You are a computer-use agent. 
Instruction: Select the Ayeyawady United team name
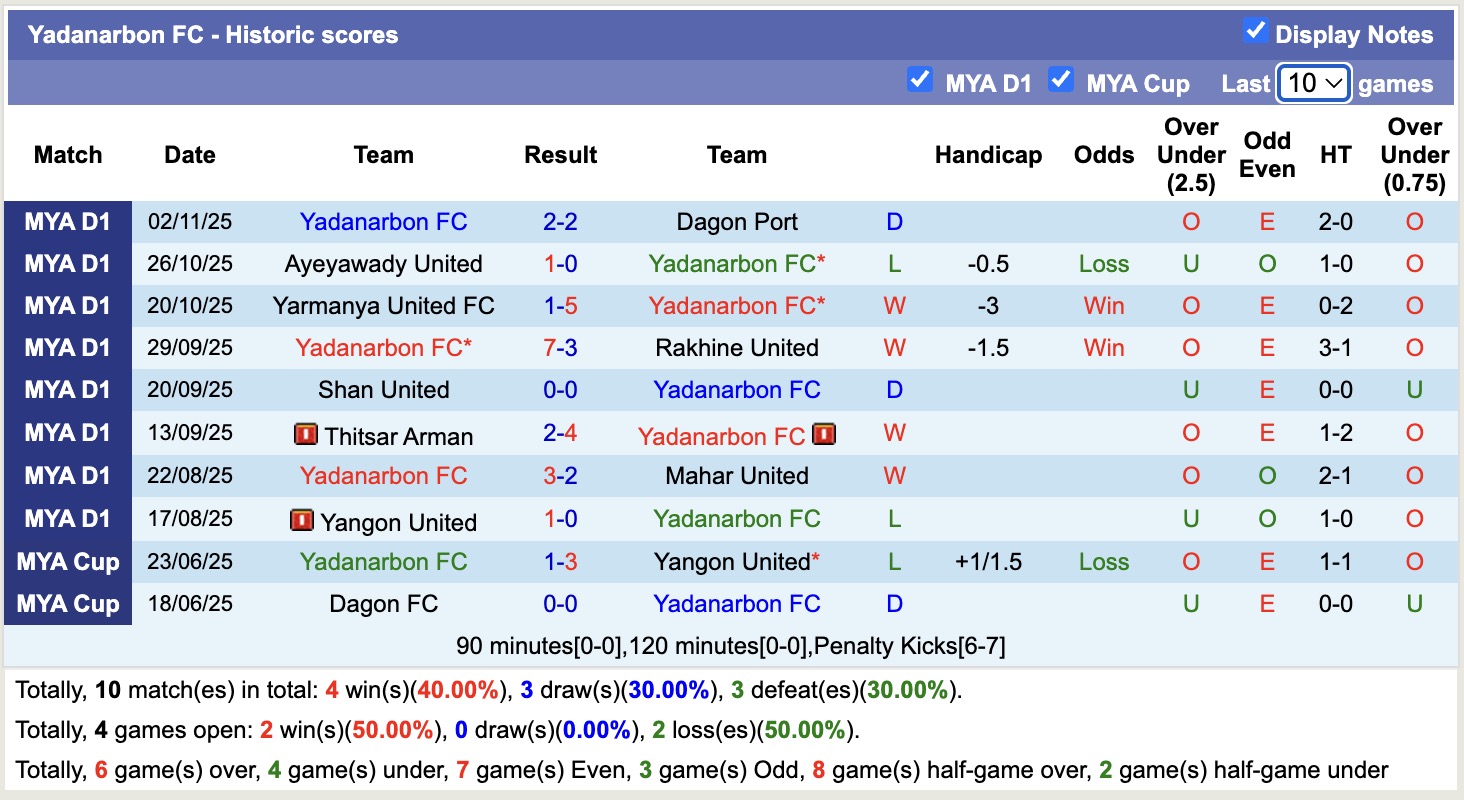(383, 264)
